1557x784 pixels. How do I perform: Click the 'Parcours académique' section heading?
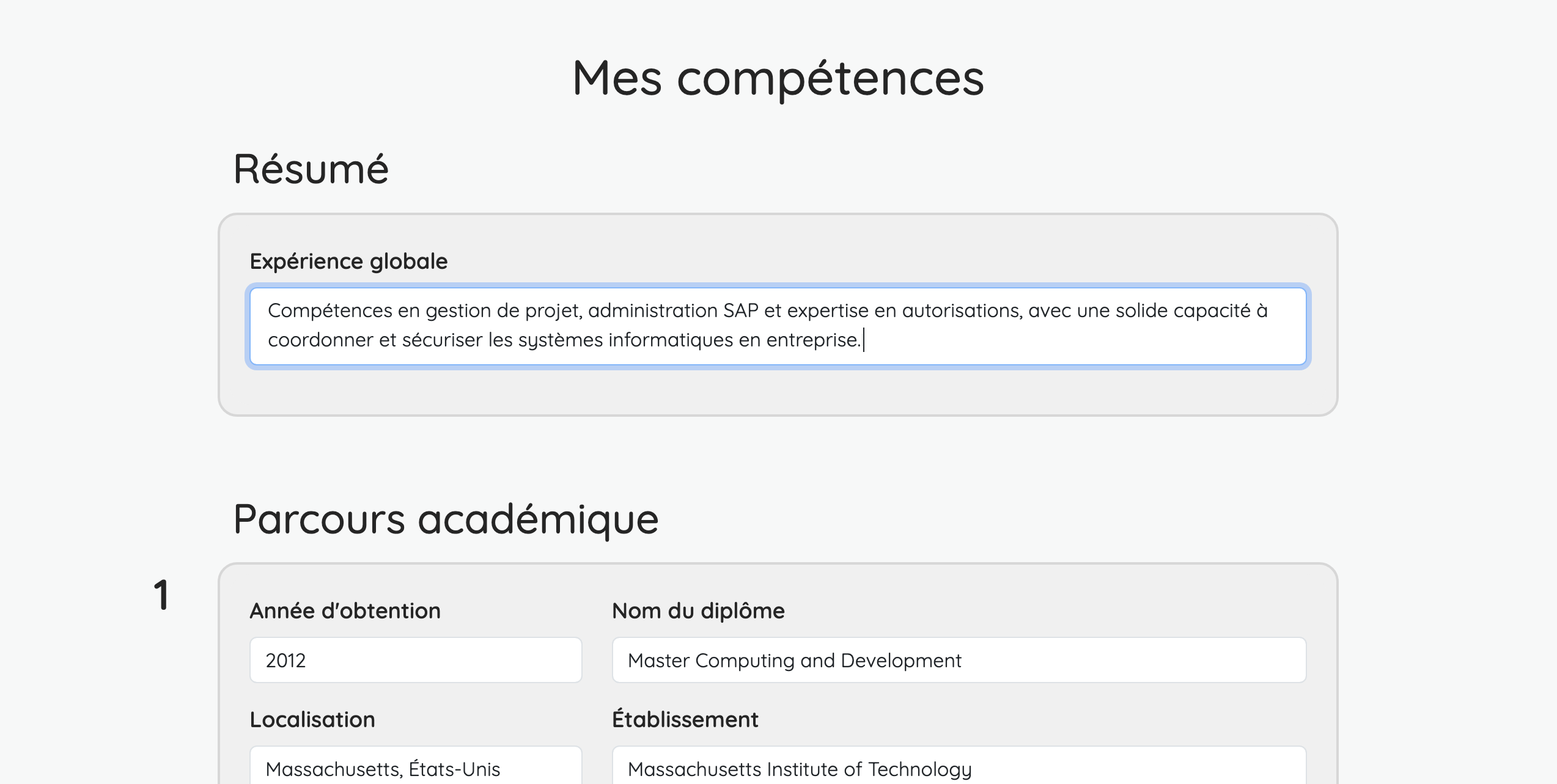click(x=446, y=519)
